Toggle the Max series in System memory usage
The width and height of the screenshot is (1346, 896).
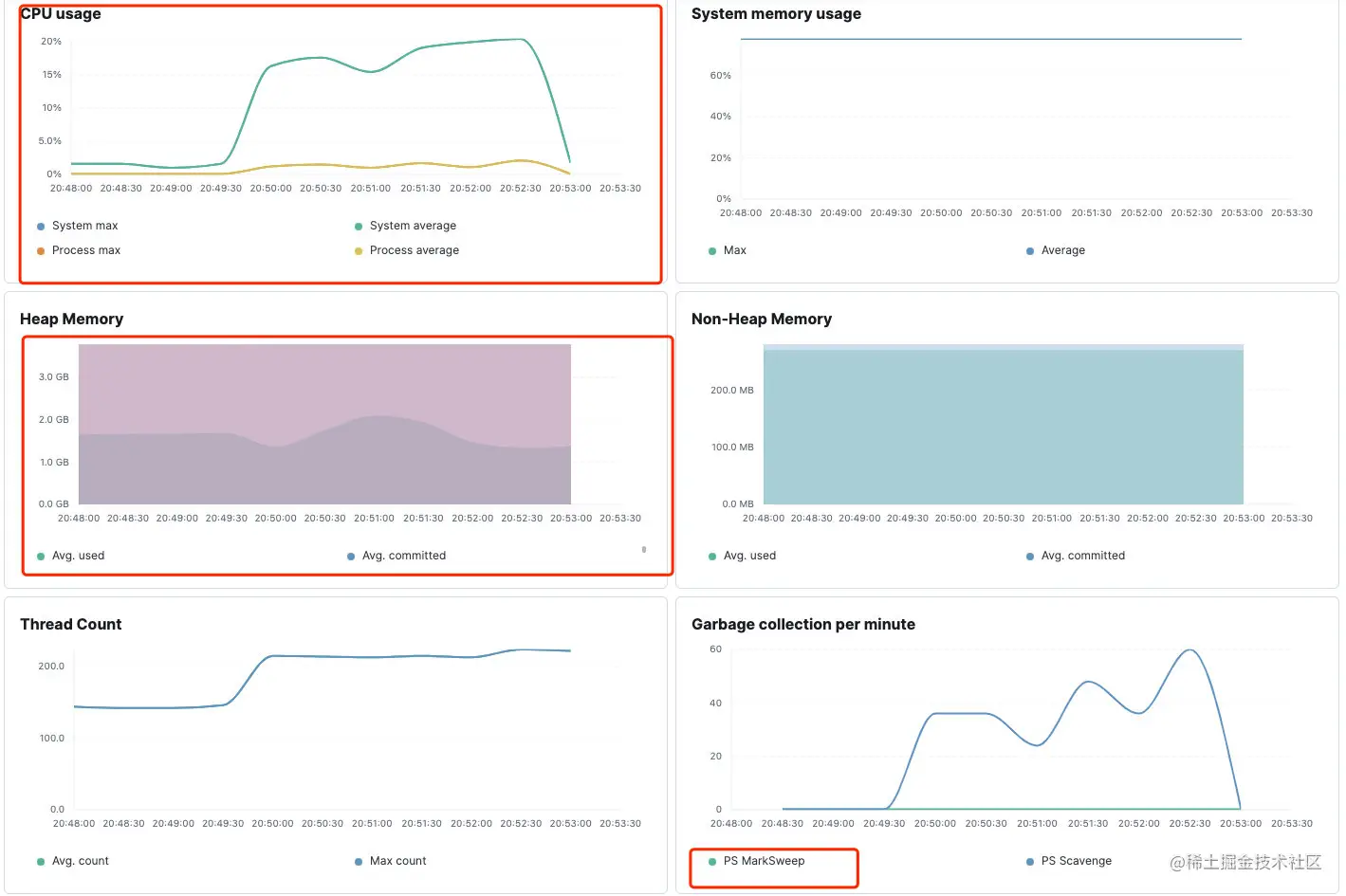[728, 250]
